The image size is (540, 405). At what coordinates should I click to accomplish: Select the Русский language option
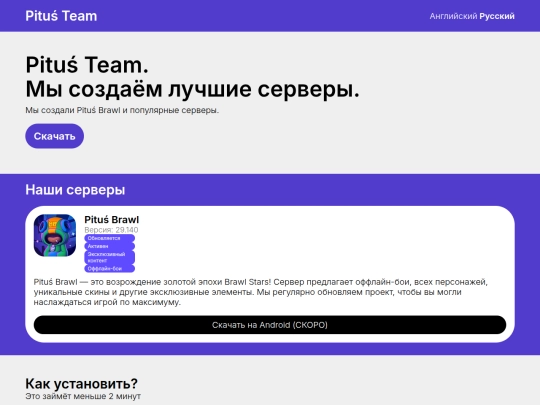497,16
